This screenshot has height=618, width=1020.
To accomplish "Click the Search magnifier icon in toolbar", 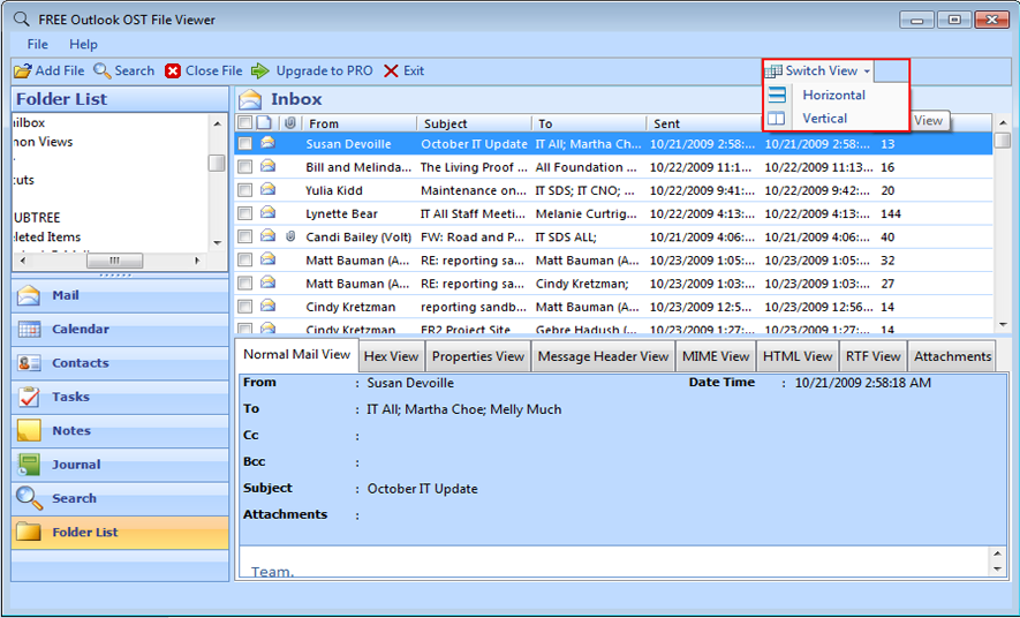I will 102,70.
